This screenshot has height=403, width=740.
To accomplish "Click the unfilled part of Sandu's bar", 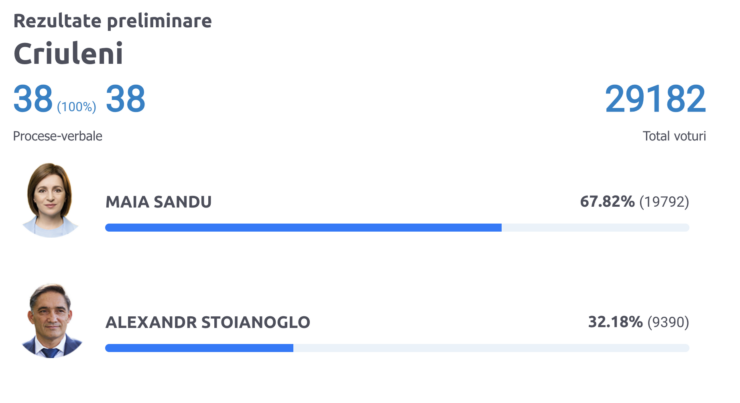I will [595, 228].
